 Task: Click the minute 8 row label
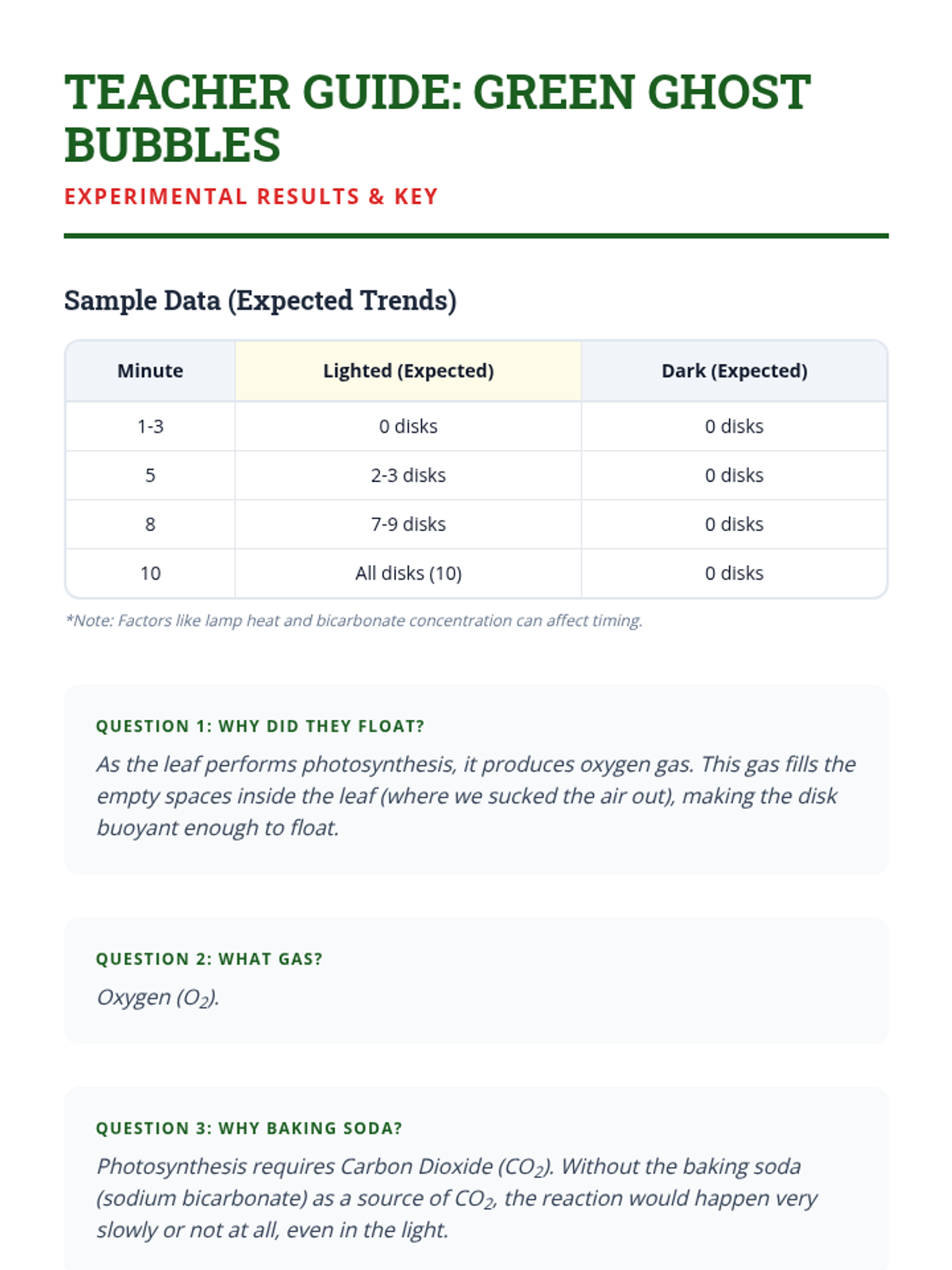150,525
